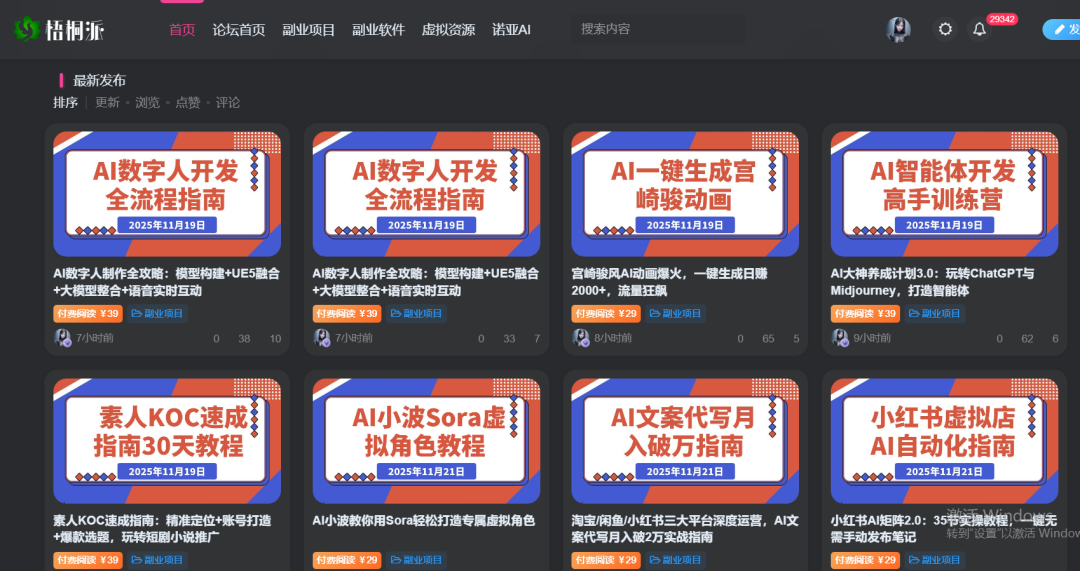This screenshot has width=1080, height=571.
Task: Click 付费阅读 ¥29 on the 宫崎骏 card
Action: coord(606,313)
